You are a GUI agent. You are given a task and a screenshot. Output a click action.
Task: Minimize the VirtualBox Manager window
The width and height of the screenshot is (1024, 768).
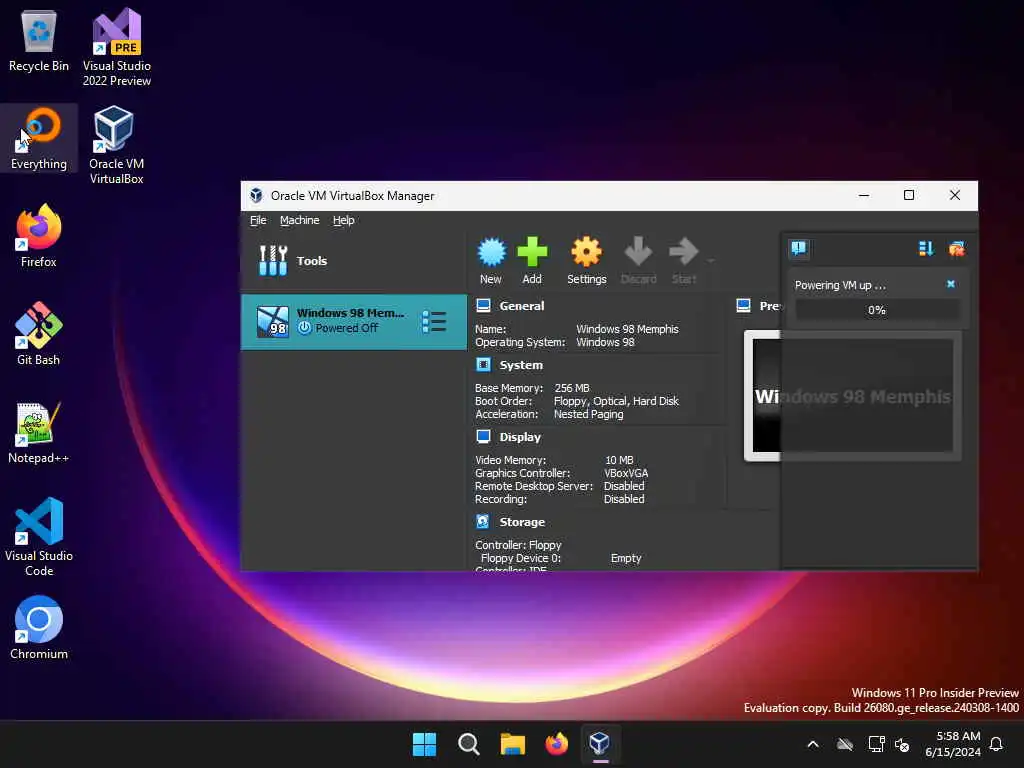coord(864,195)
